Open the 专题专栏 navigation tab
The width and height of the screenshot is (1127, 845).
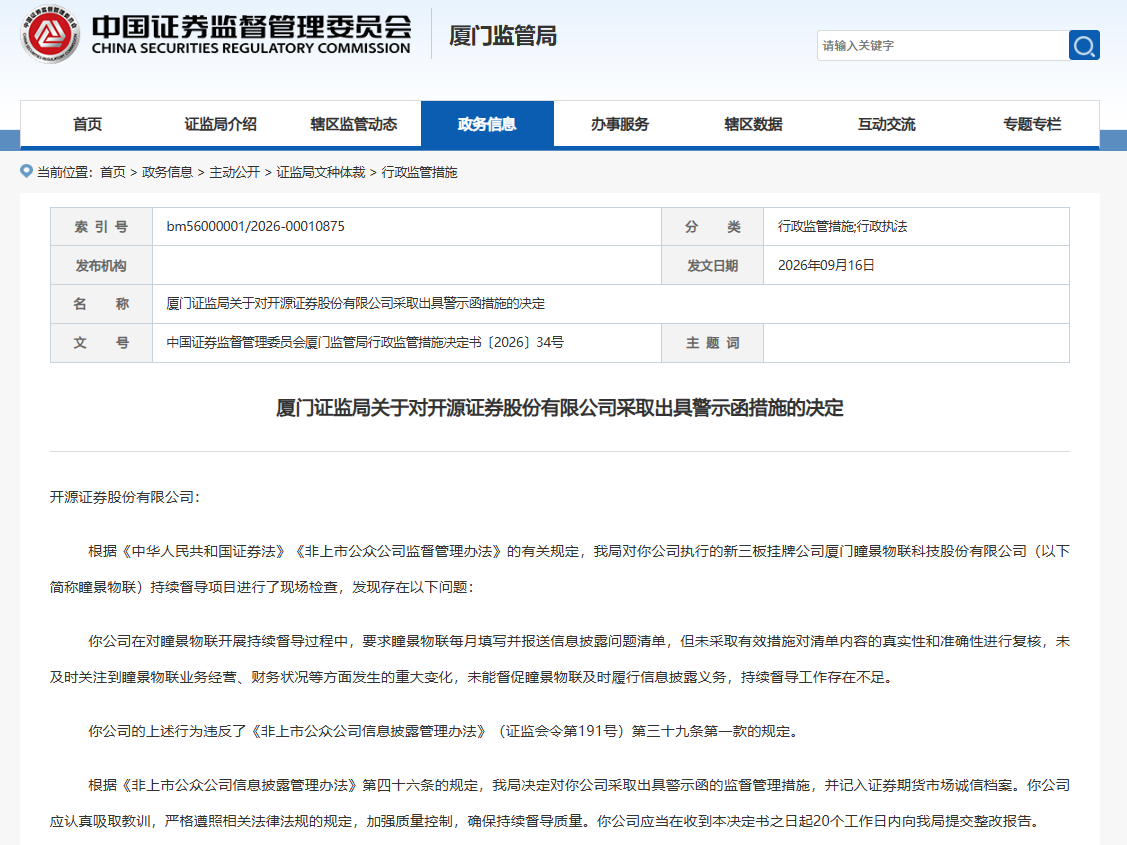pos(1032,124)
